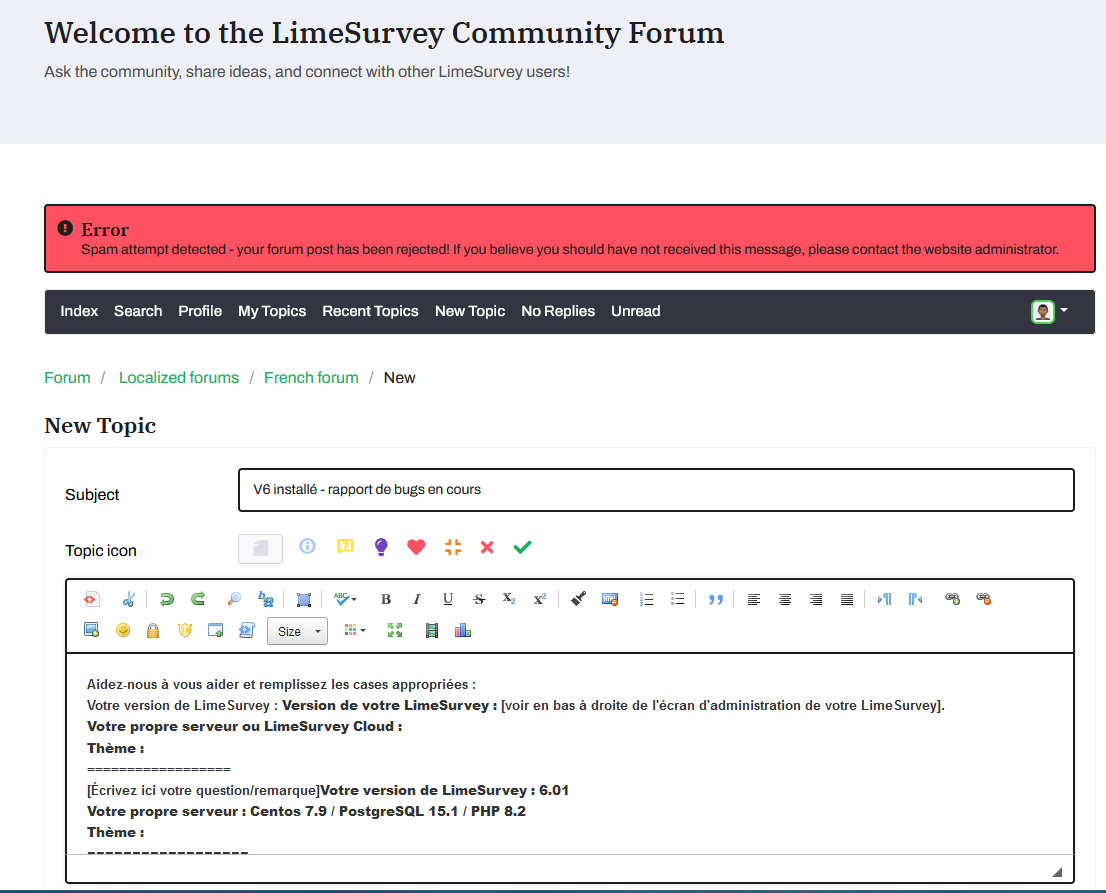Maximize the editor with the fullscreen icon
Image resolution: width=1106 pixels, height=893 pixels.
click(x=395, y=630)
